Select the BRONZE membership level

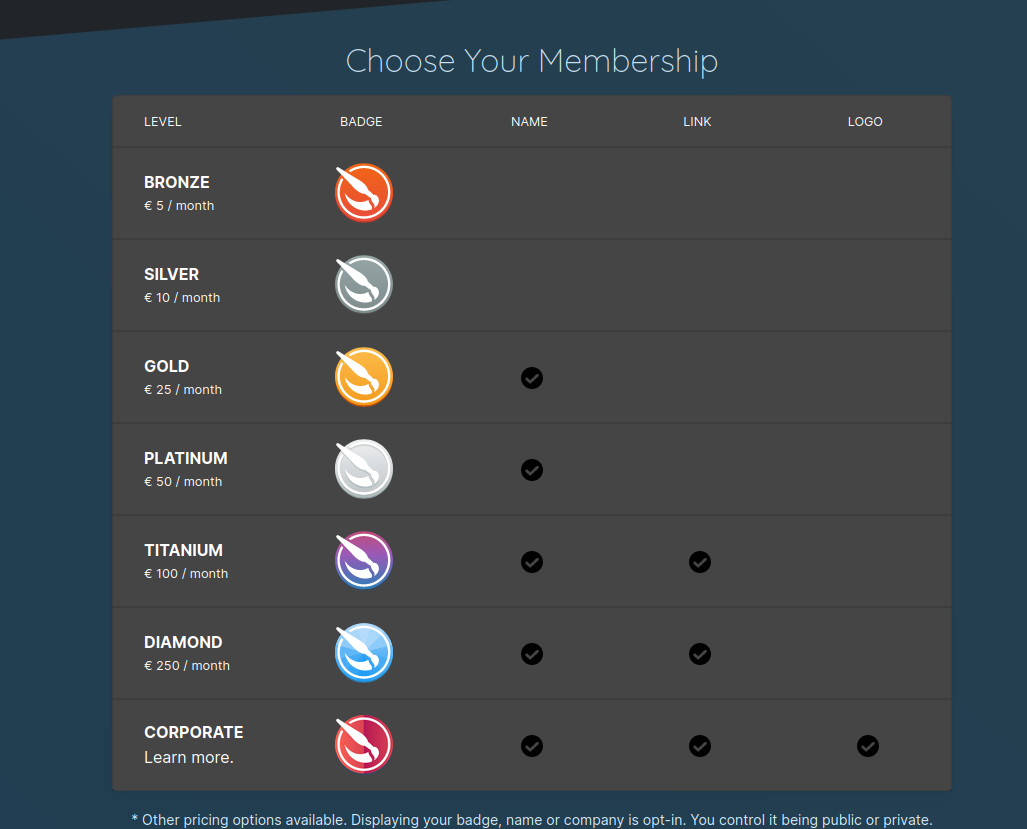[177, 182]
